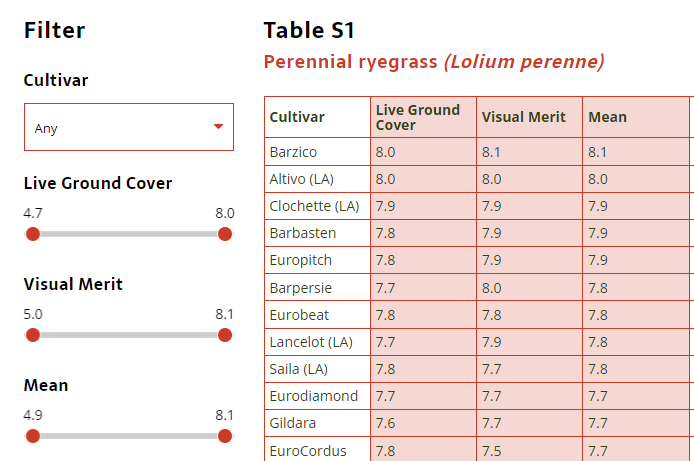Screen dimensions: 694x461
Task: Click the Mean column header
Action: pos(636,117)
